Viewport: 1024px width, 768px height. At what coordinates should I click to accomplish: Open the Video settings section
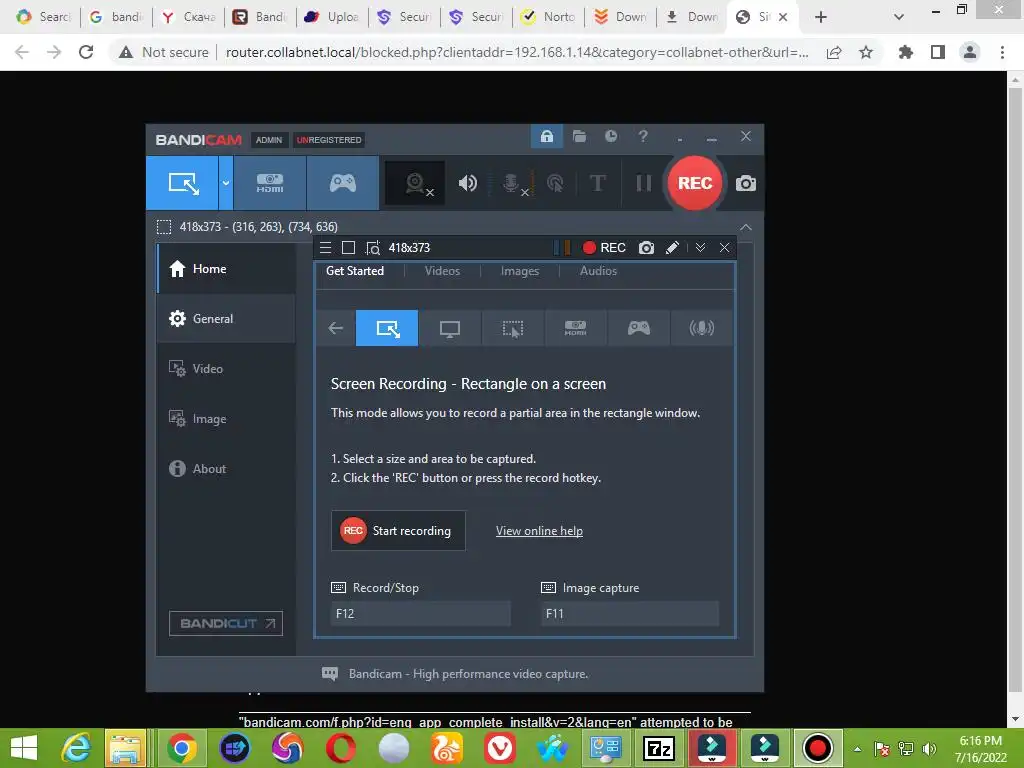[226, 368]
